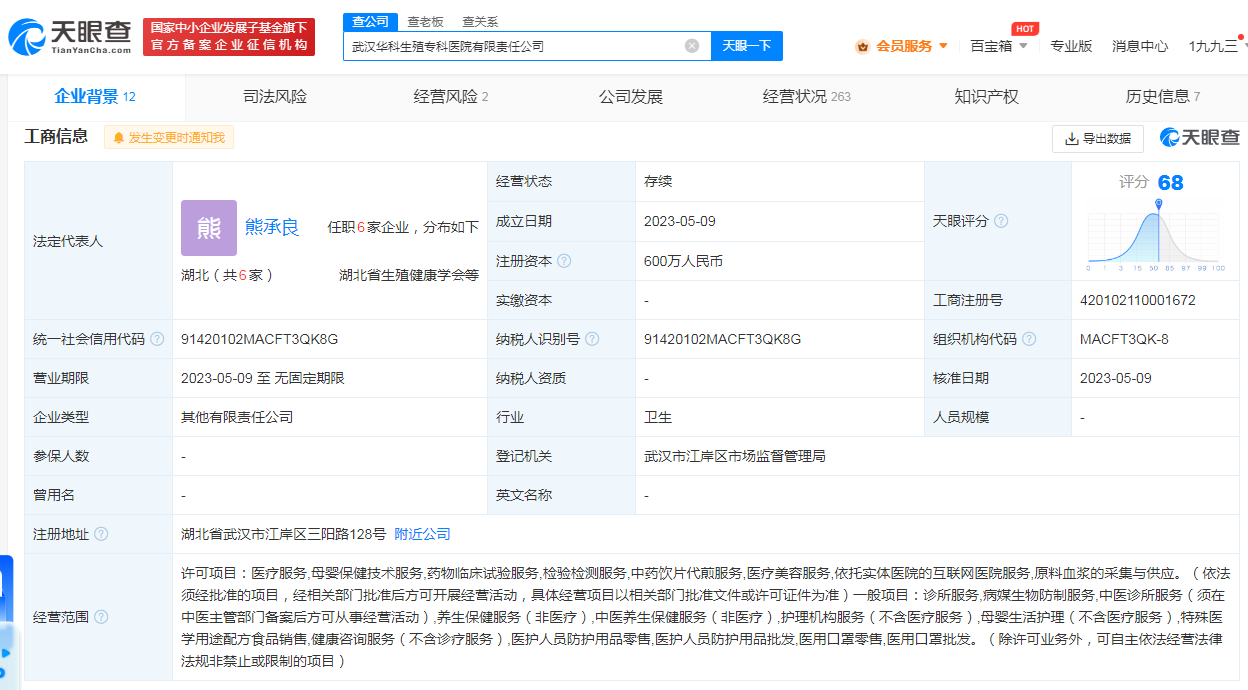Open 消息中心 in the top bar
Image resolution: width=1248 pixels, height=690 pixels.
pos(1140,46)
